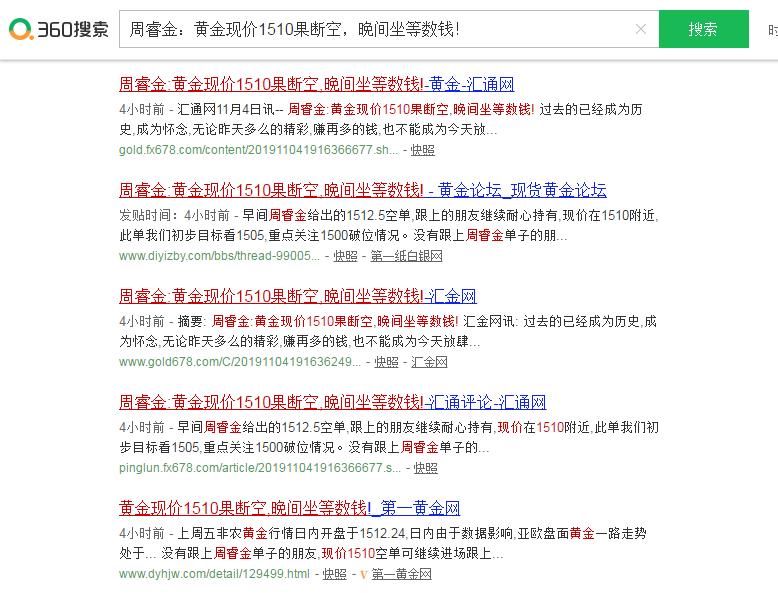
Task: Click snippet text starting 汇通网11月4日讯
Action: click(381, 120)
